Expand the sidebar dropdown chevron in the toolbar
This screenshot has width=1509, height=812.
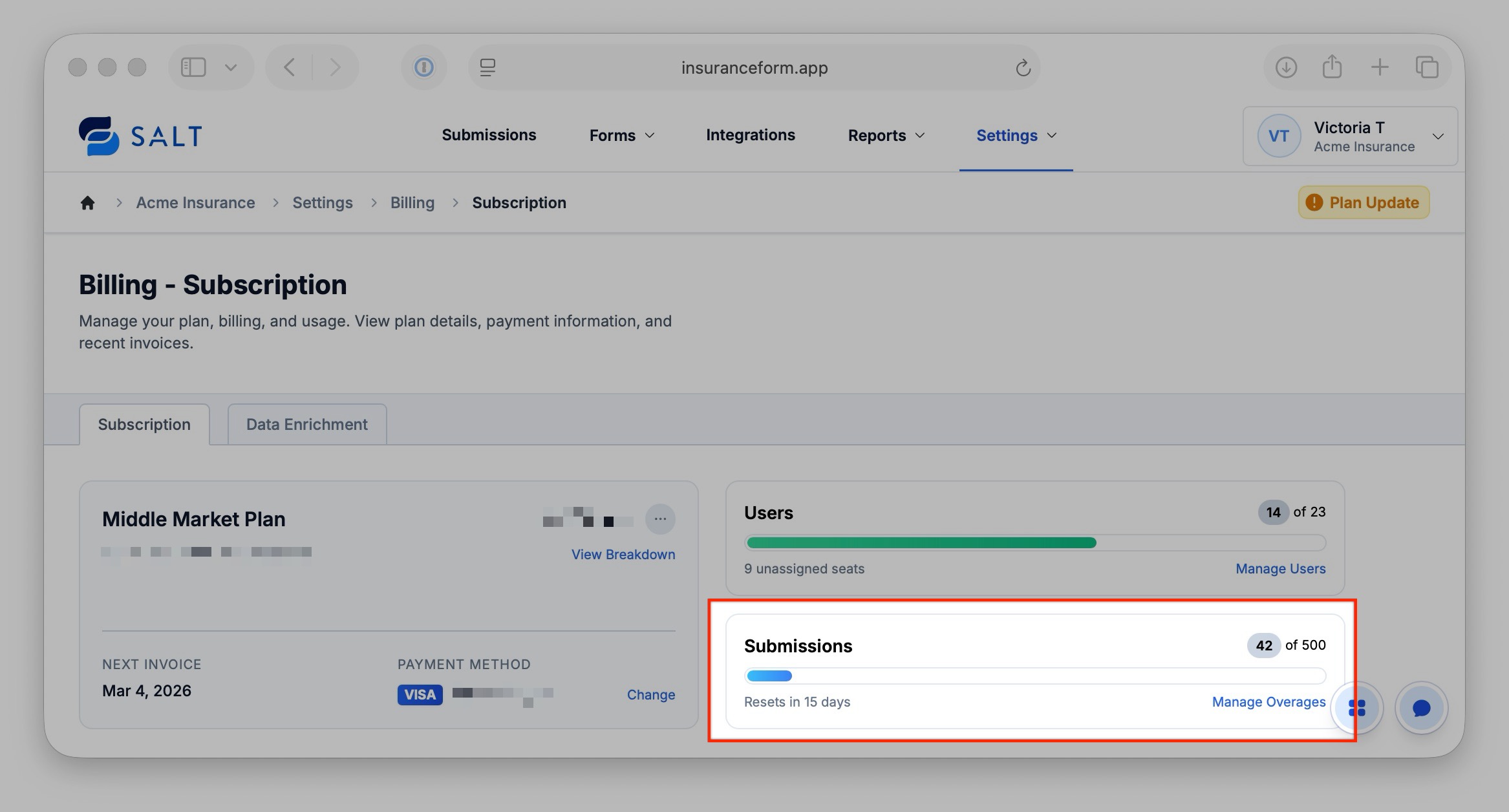click(x=231, y=67)
